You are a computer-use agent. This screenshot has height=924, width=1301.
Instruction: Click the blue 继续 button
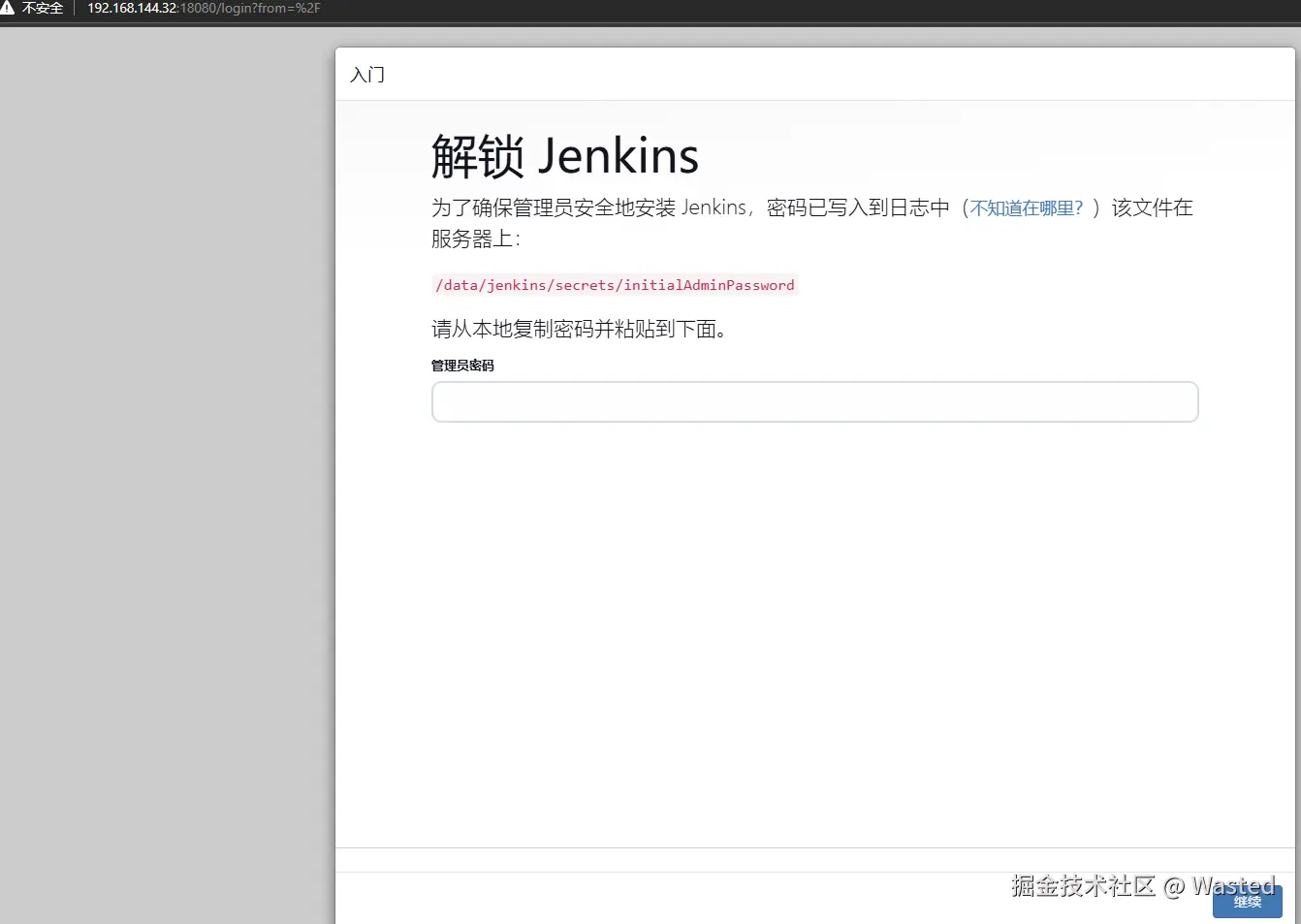coord(1247,902)
